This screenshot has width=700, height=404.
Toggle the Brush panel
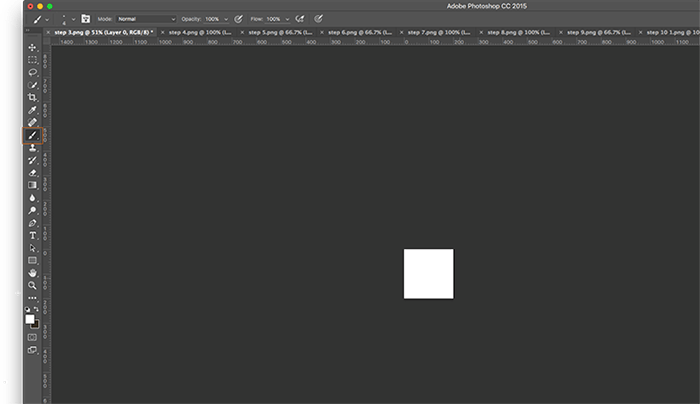(86, 19)
